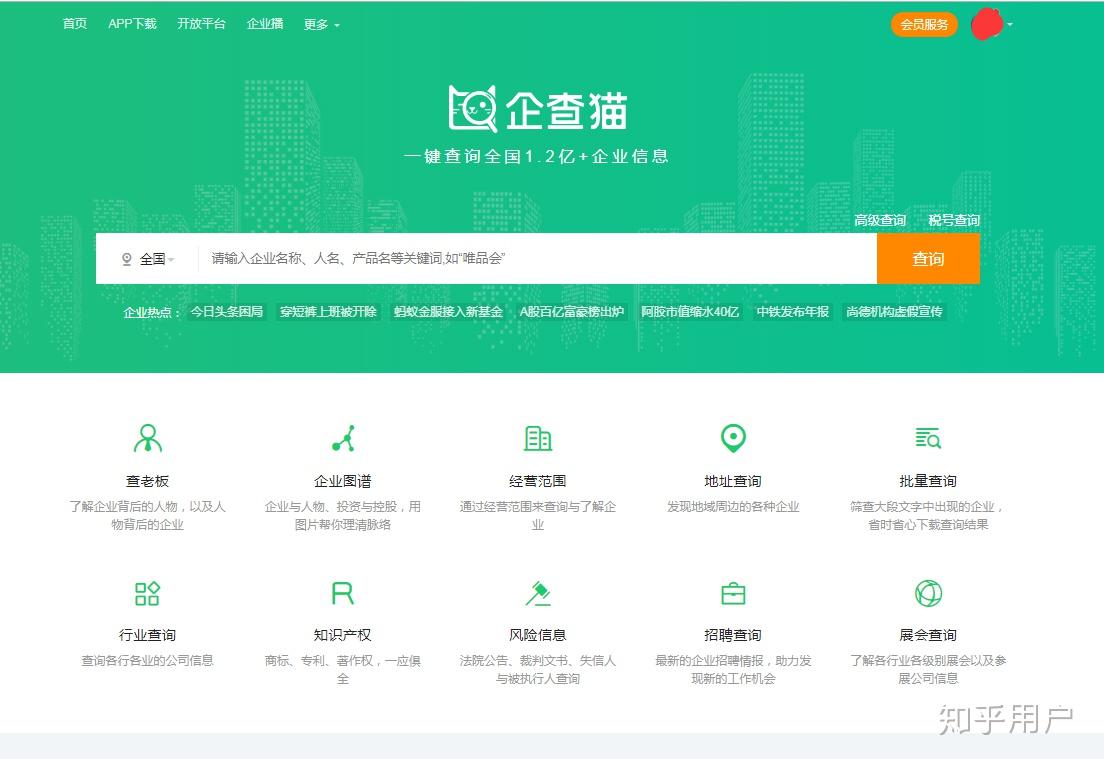Click the 行业查询 grid icon
The image size is (1104, 759).
tap(147, 592)
